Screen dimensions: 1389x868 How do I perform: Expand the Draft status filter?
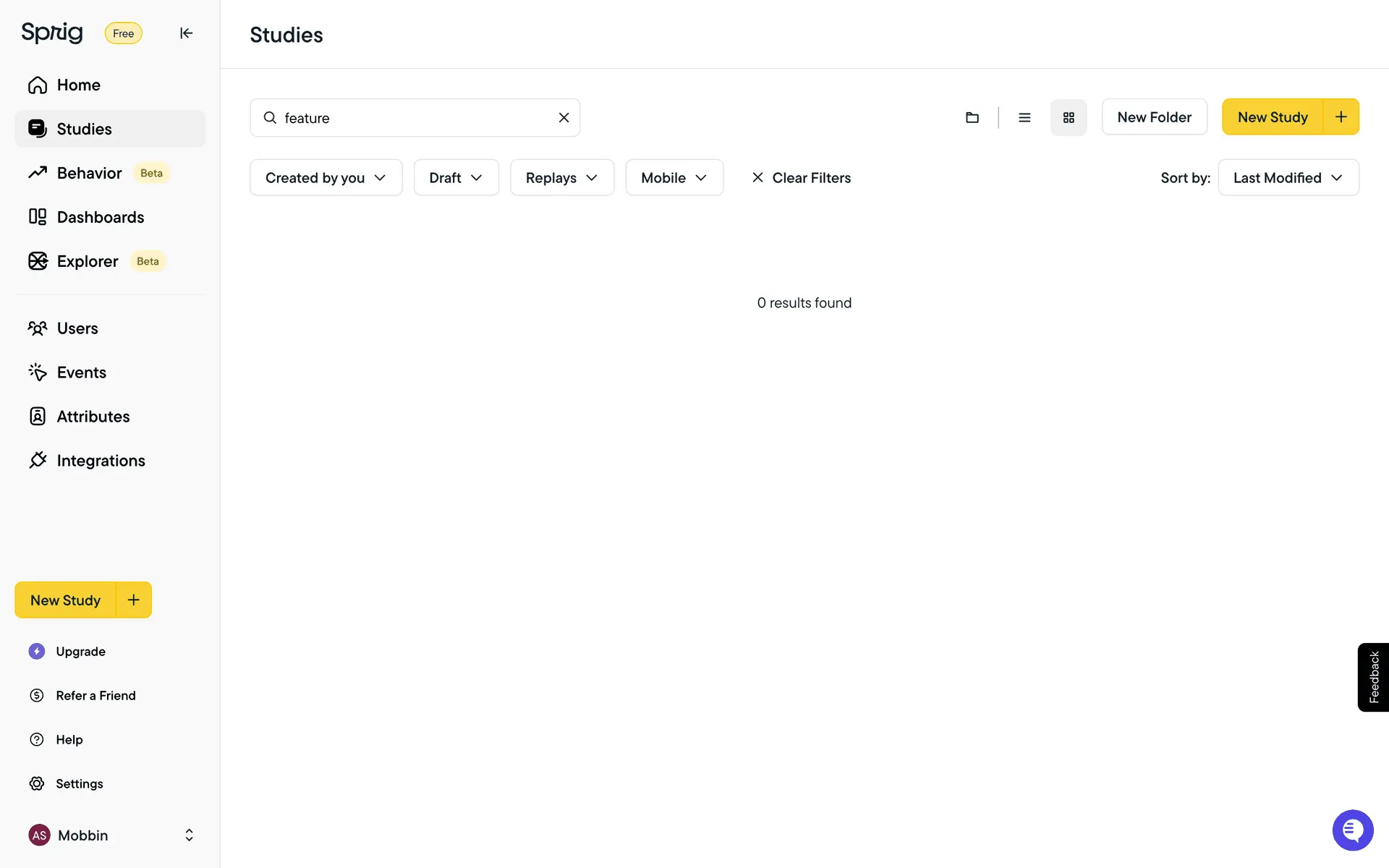tap(456, 178)
